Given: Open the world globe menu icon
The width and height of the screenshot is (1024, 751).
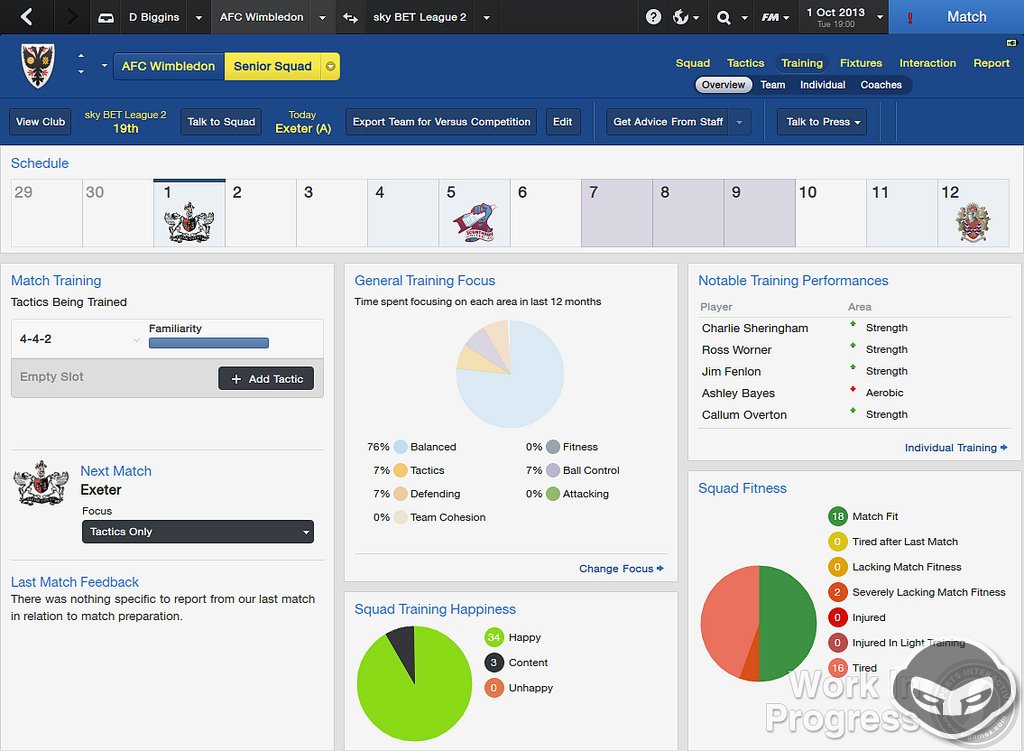Looking at the screenshot, I should tap(680, 18).
